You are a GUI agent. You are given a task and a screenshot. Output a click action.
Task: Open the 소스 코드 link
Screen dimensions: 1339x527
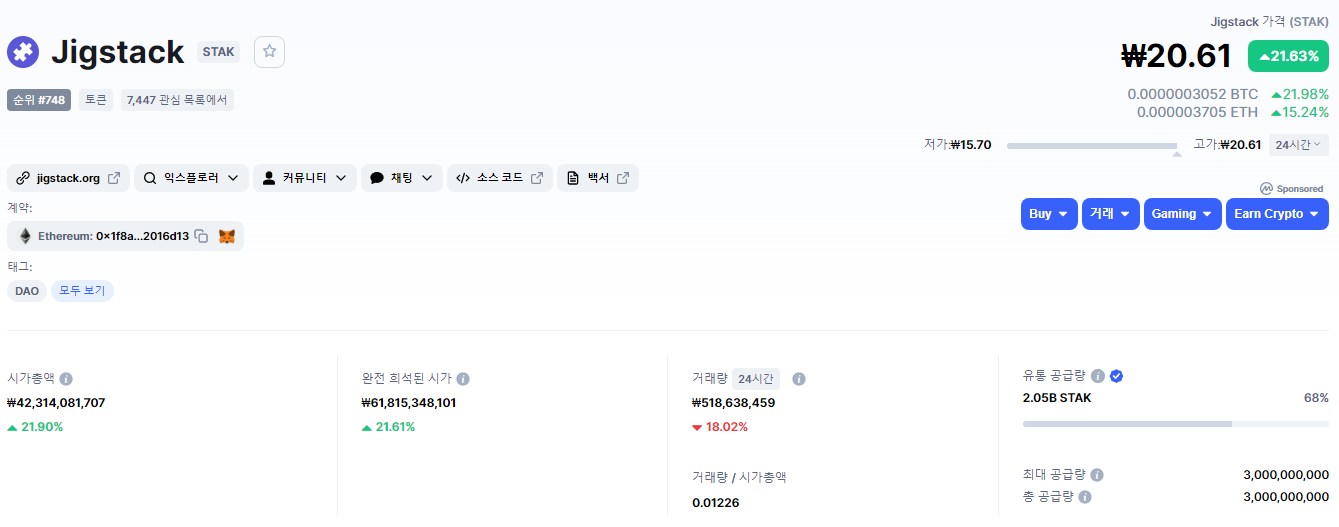[500, 178]
